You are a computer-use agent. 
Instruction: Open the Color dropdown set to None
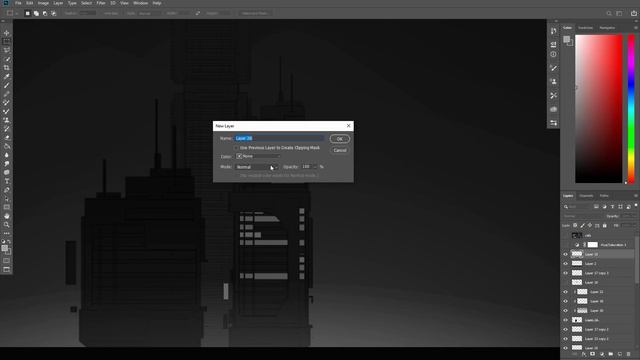[258, 156]
